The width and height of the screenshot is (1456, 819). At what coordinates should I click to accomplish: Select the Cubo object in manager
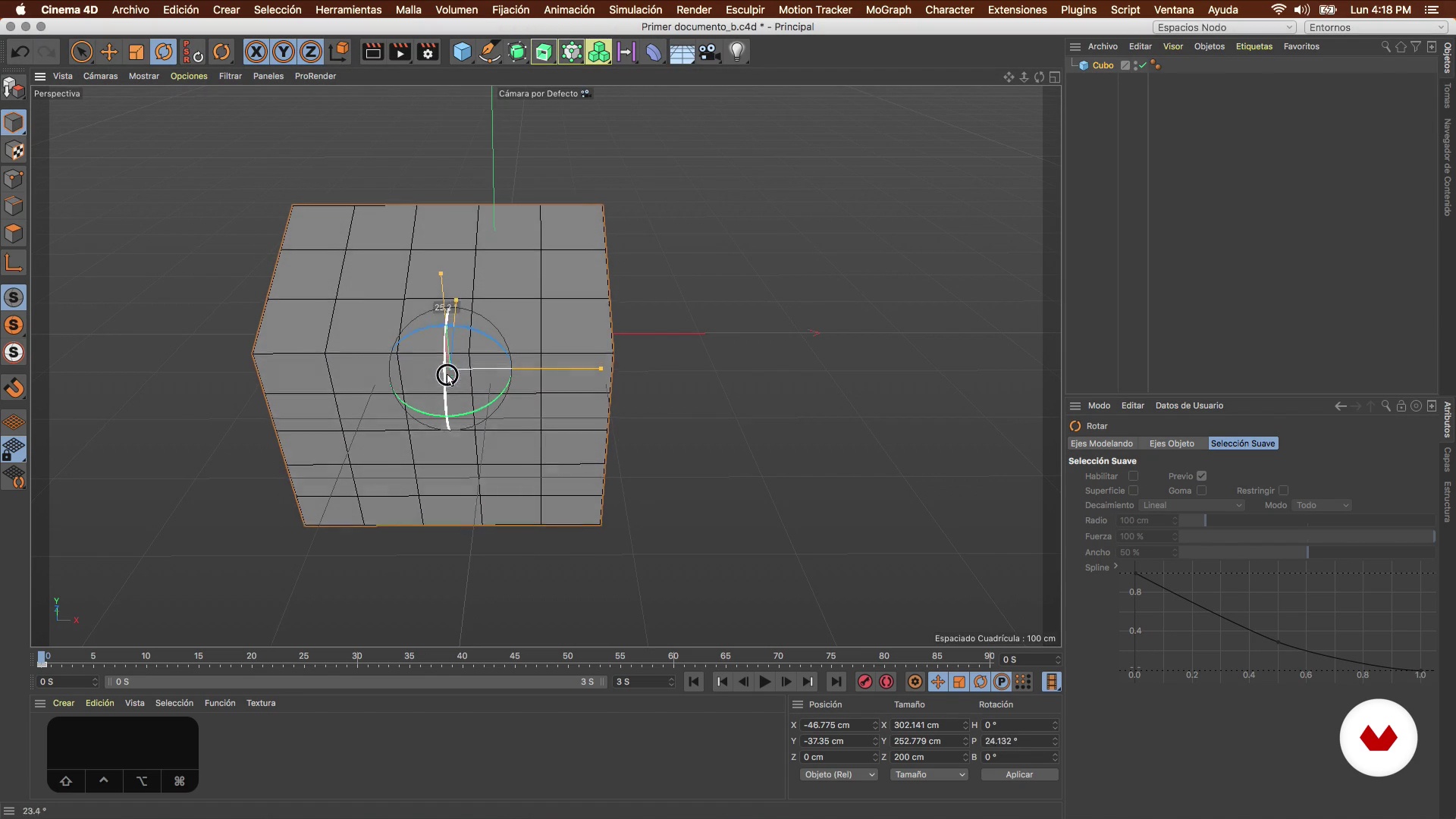[1103, 65]
